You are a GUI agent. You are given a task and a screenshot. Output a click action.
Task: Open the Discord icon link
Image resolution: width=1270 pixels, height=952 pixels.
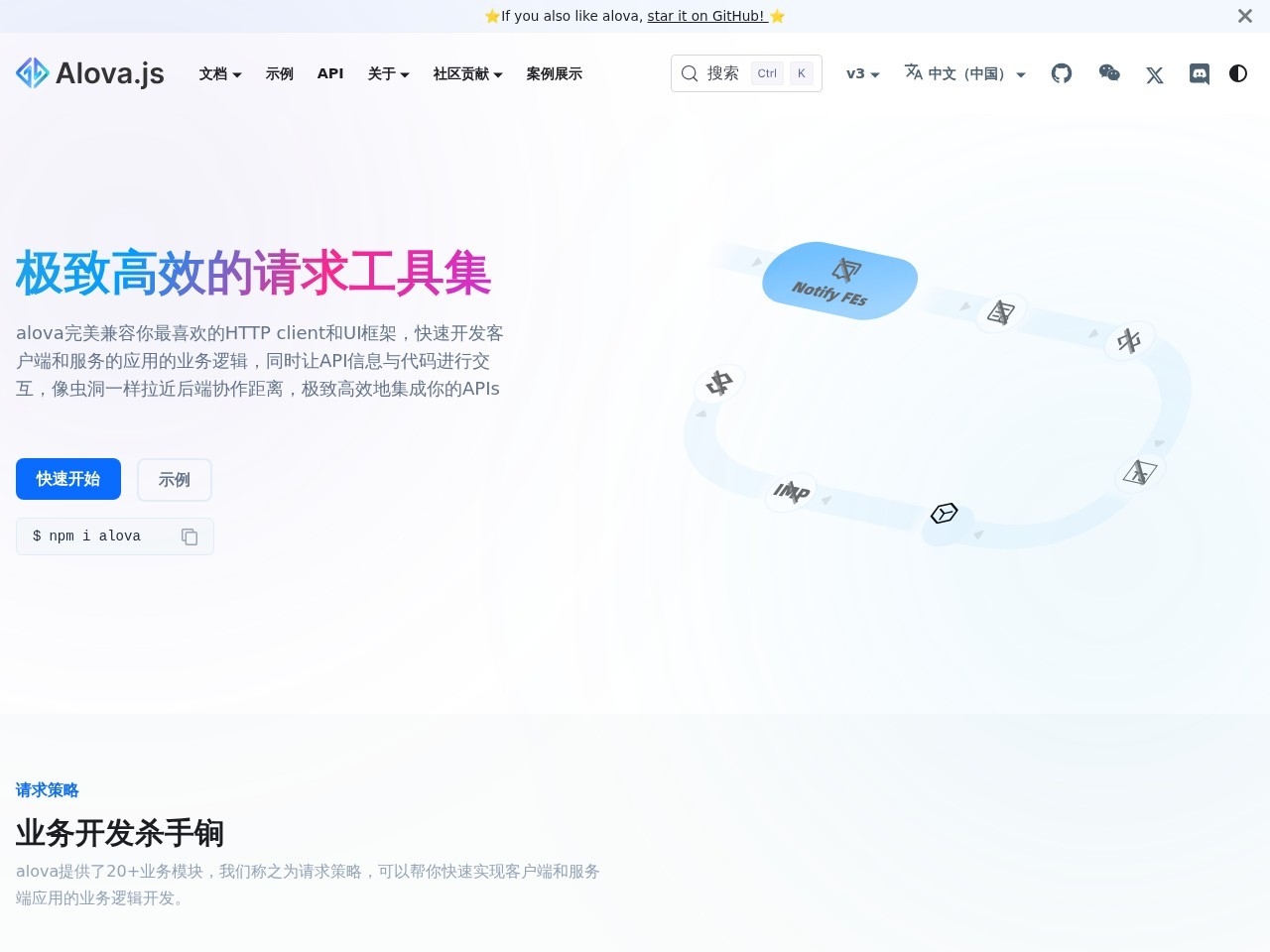(1200, 73)
